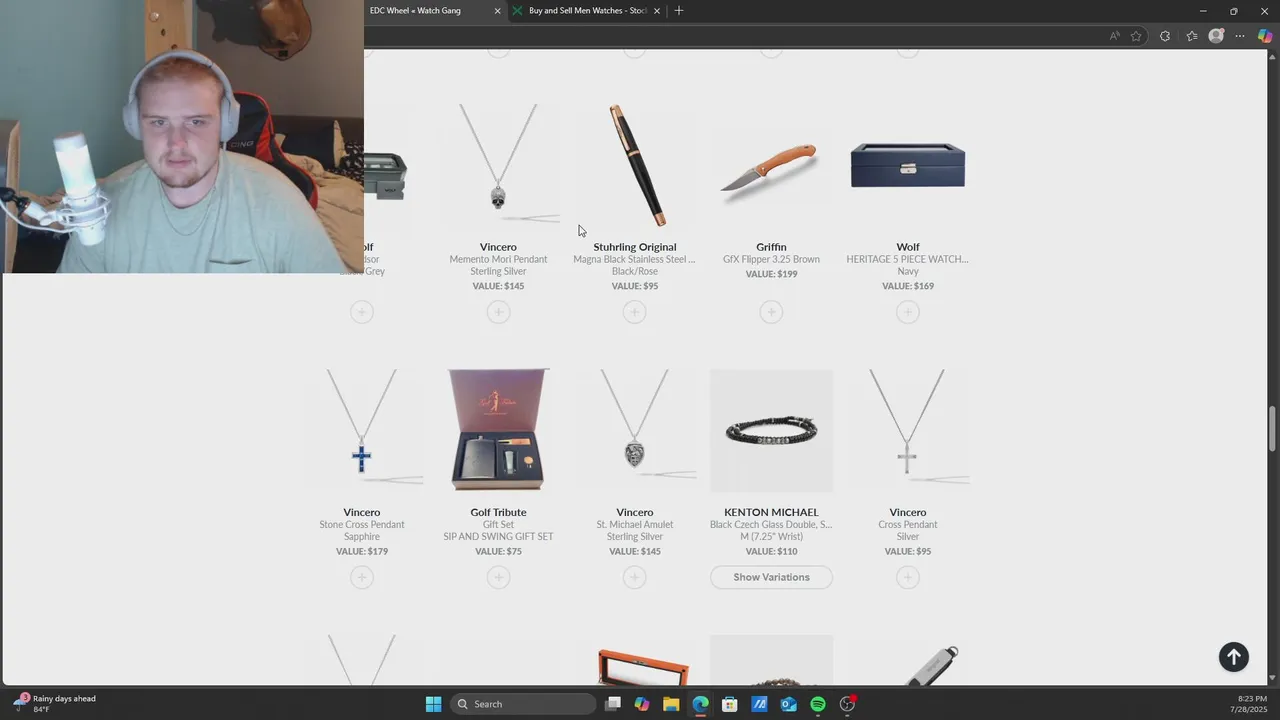Show Variations for KENTON MICHAEL bracelet
The image size is (1280, 720).
coord(771,577)
